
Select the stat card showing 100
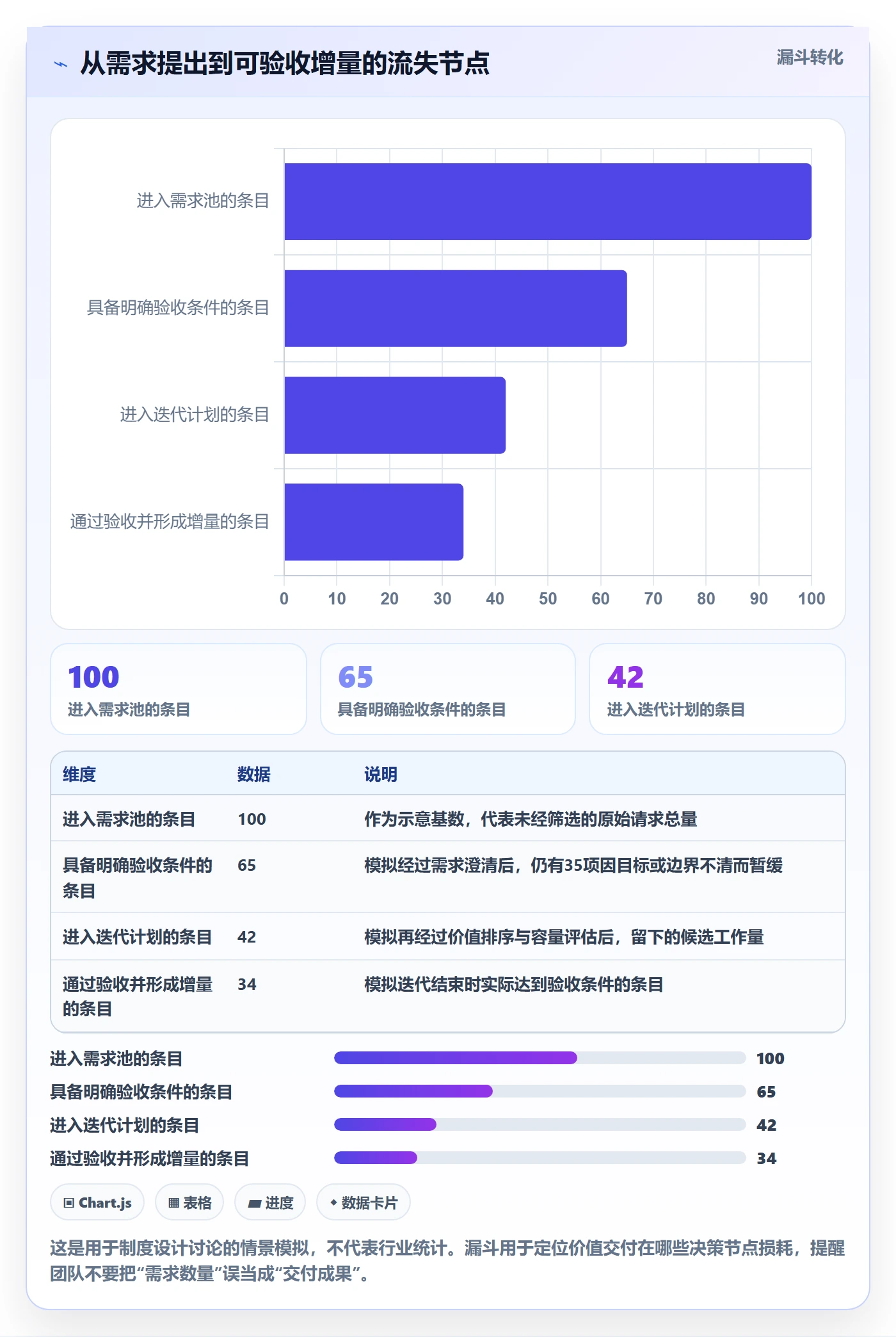[x=179, y=689]
